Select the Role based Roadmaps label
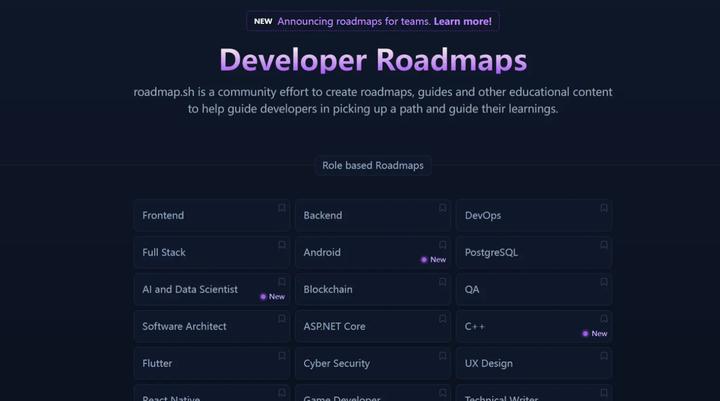 tap(372, 165)
